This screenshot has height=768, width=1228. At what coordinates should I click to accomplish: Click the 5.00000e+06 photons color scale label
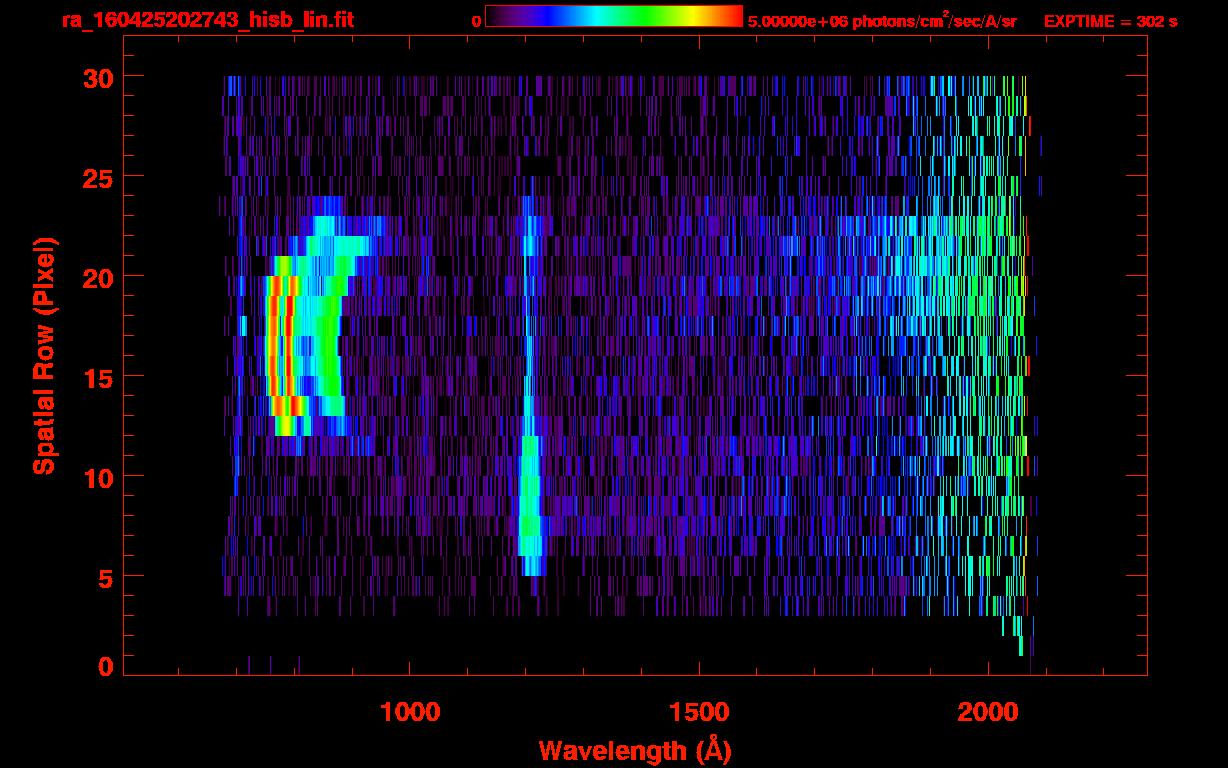881,21
